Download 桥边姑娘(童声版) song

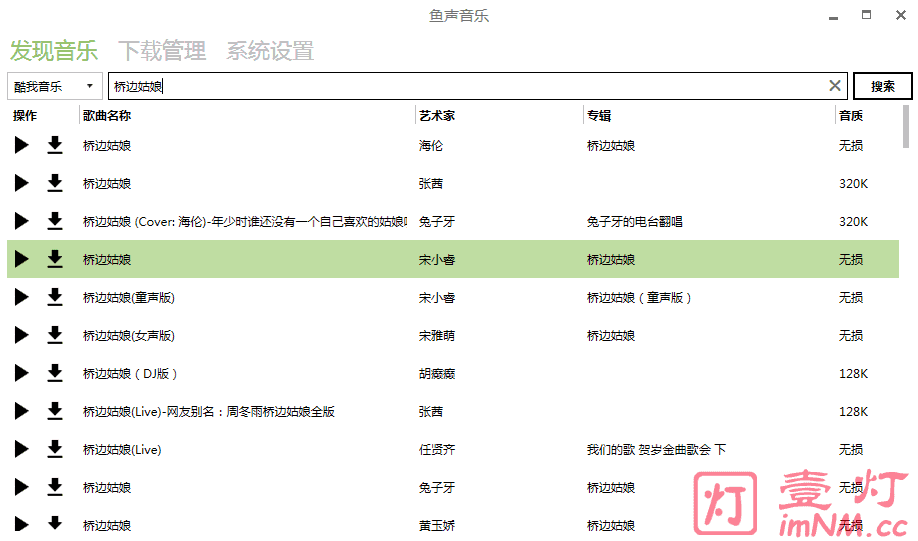[x=55, y=298]
